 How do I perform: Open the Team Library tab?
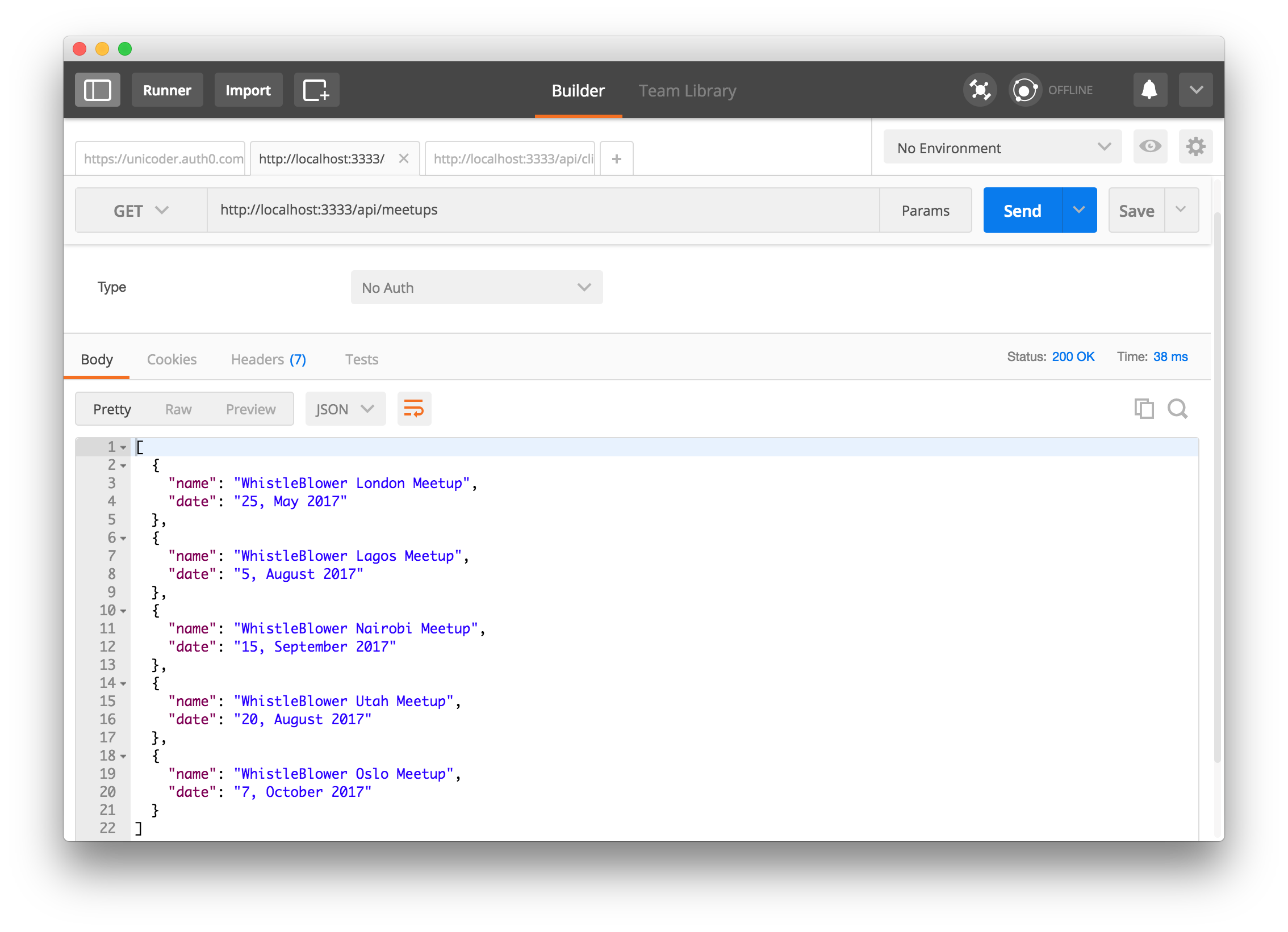pyautogui.click(x=687, y=91)
